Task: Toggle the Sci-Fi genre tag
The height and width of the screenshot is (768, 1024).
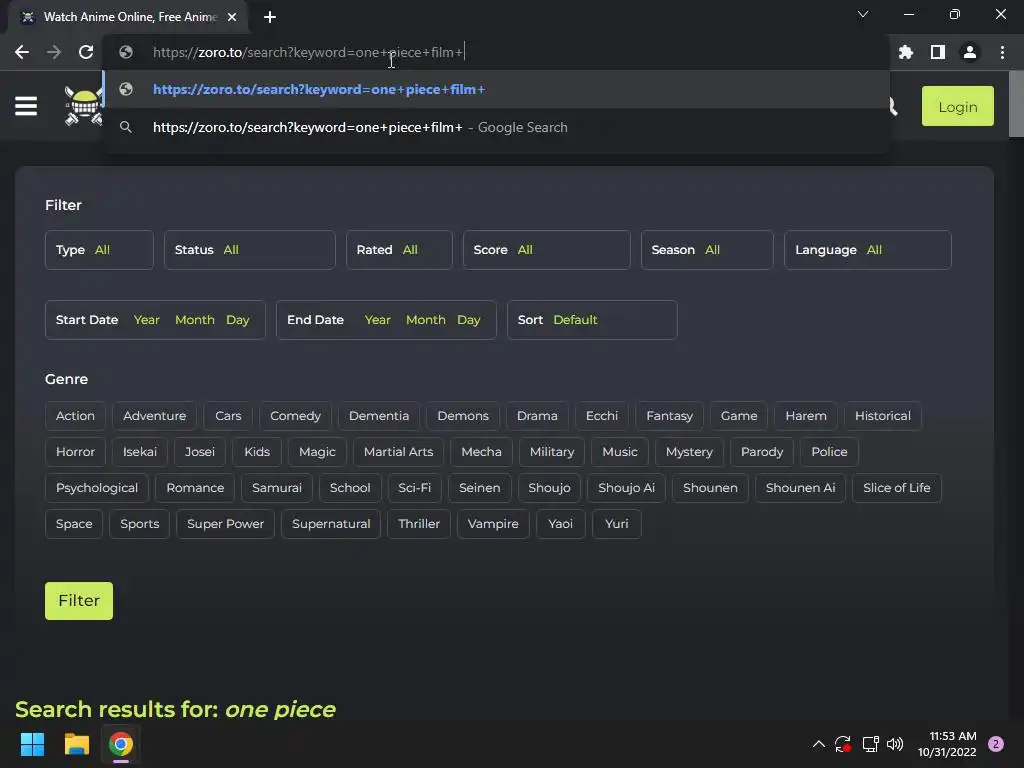Action: coord(415,488)
